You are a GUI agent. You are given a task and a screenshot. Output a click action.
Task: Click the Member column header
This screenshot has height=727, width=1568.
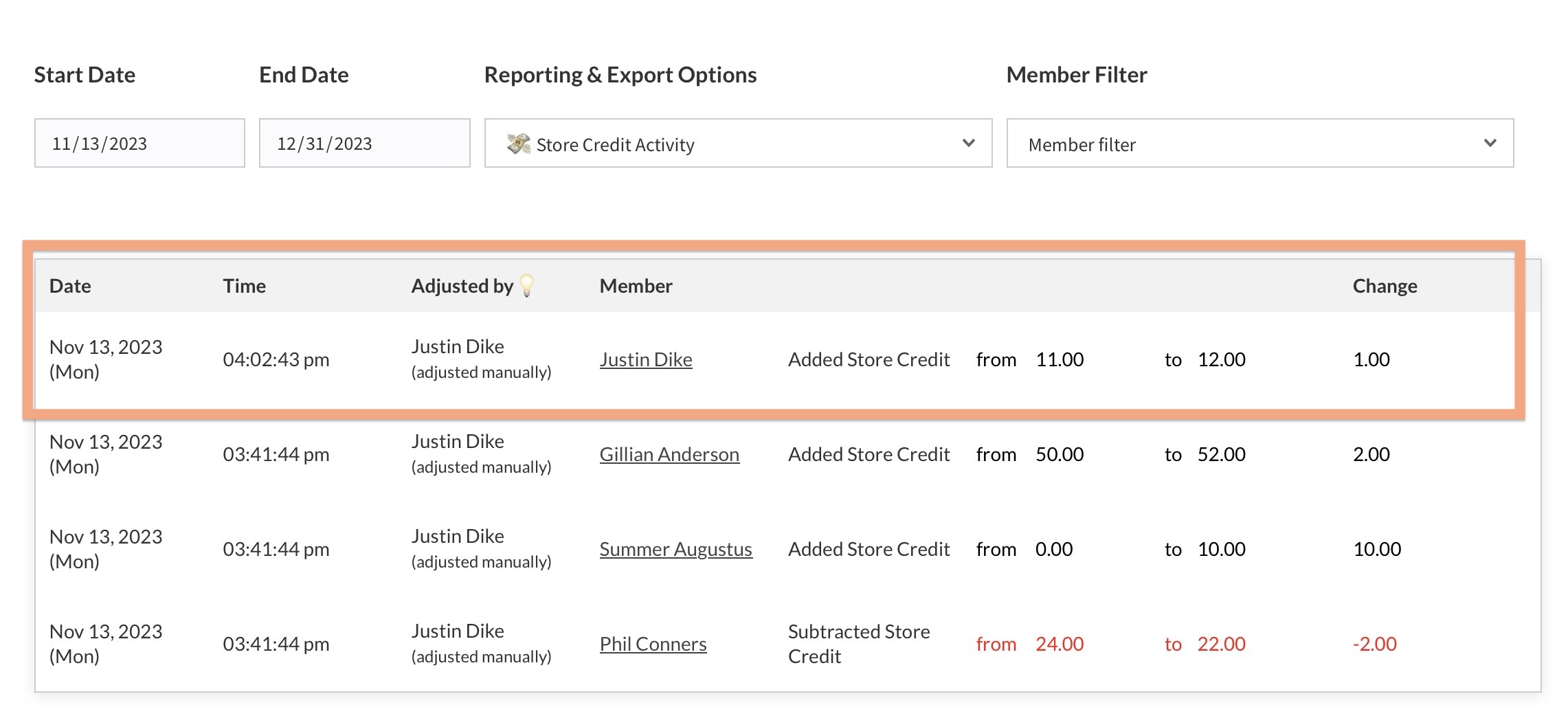636,286
